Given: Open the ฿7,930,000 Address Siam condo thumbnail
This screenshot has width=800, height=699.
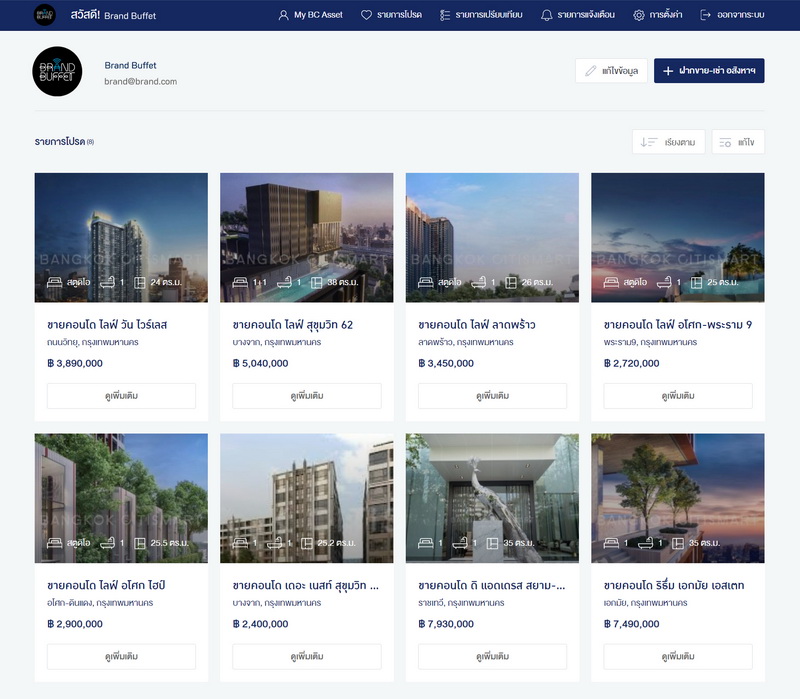Looking at the screenshot, I should (492, 497).
